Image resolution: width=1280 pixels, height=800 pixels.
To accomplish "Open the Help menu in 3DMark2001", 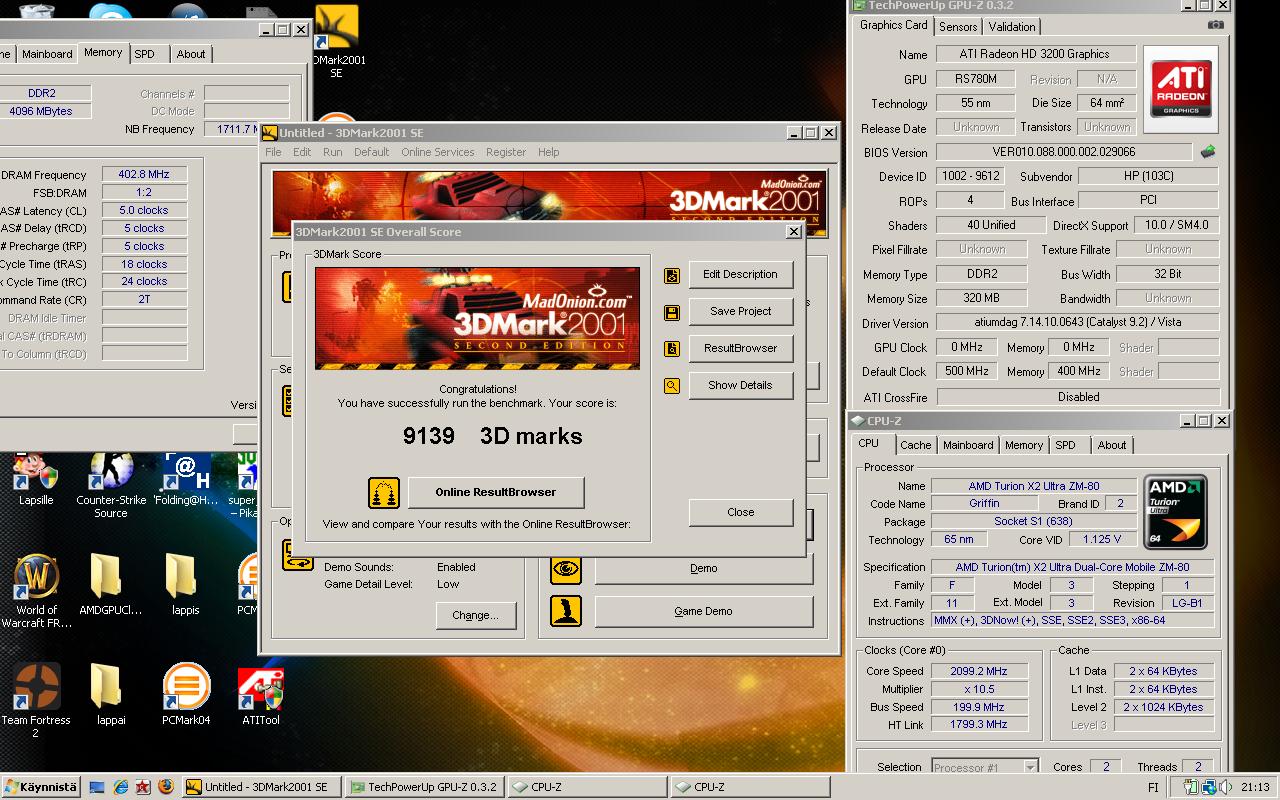I will 548,152.
